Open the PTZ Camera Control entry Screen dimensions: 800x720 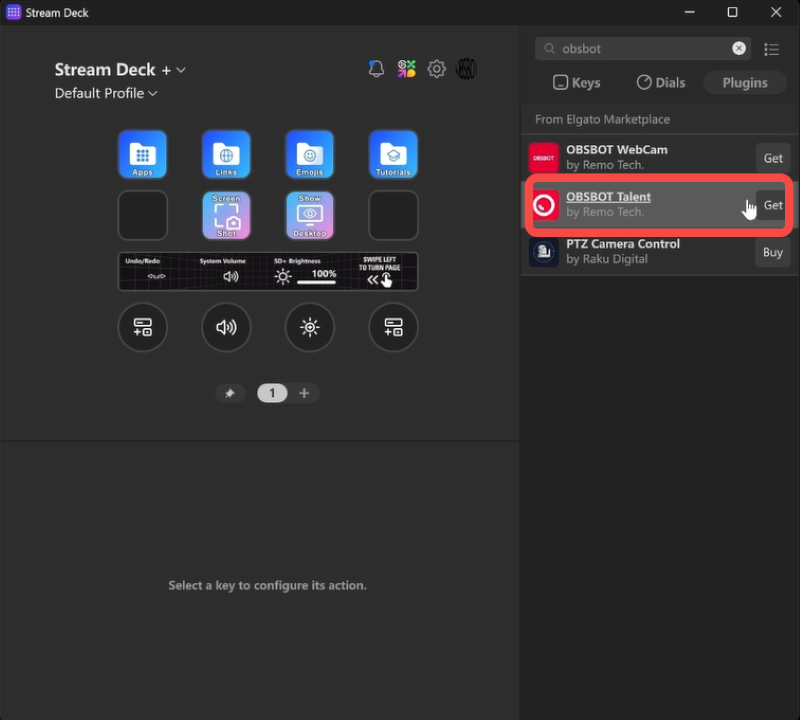[x=660, y=252]
